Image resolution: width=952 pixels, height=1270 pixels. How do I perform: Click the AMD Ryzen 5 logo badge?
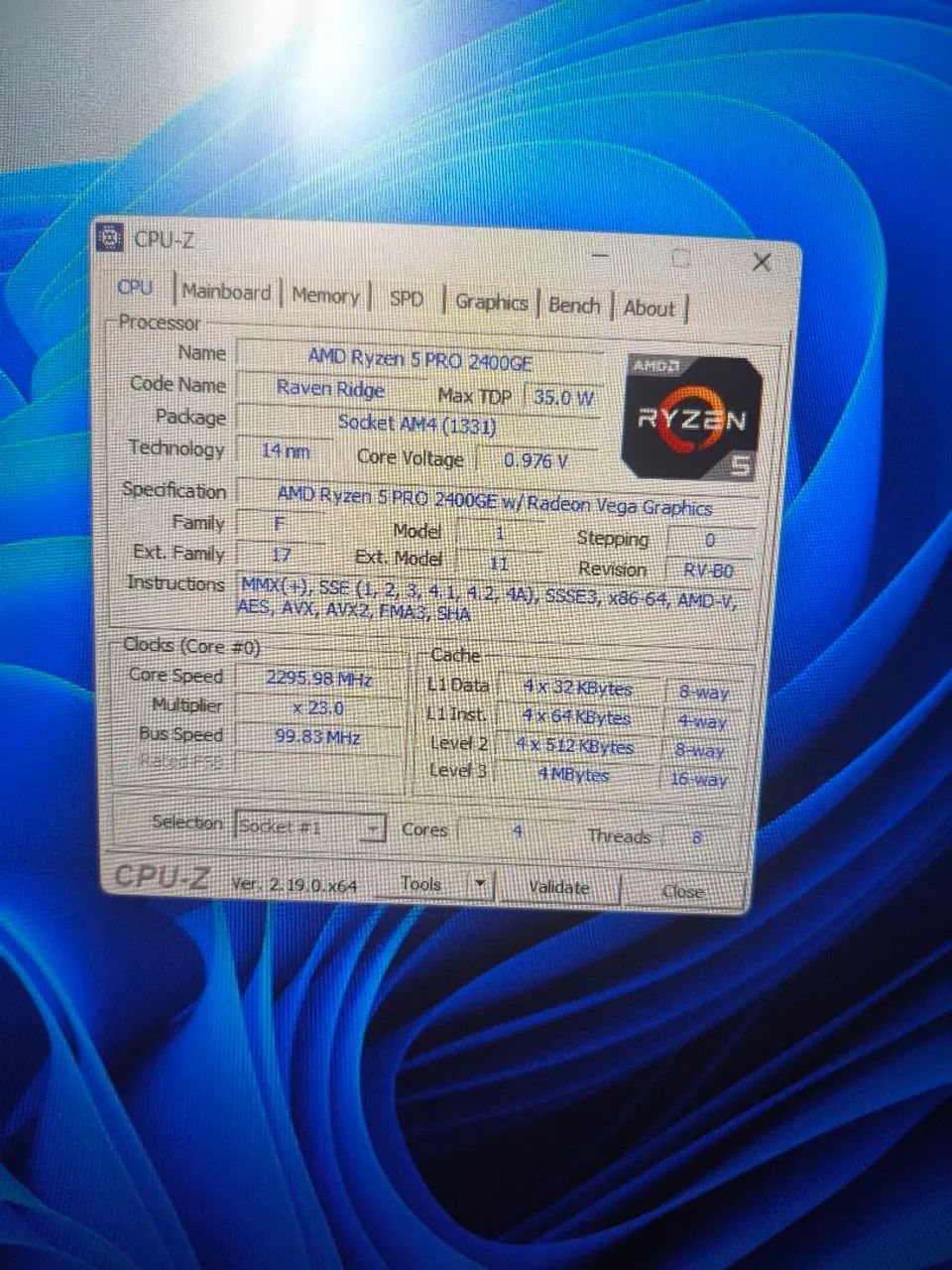point(692,419)
